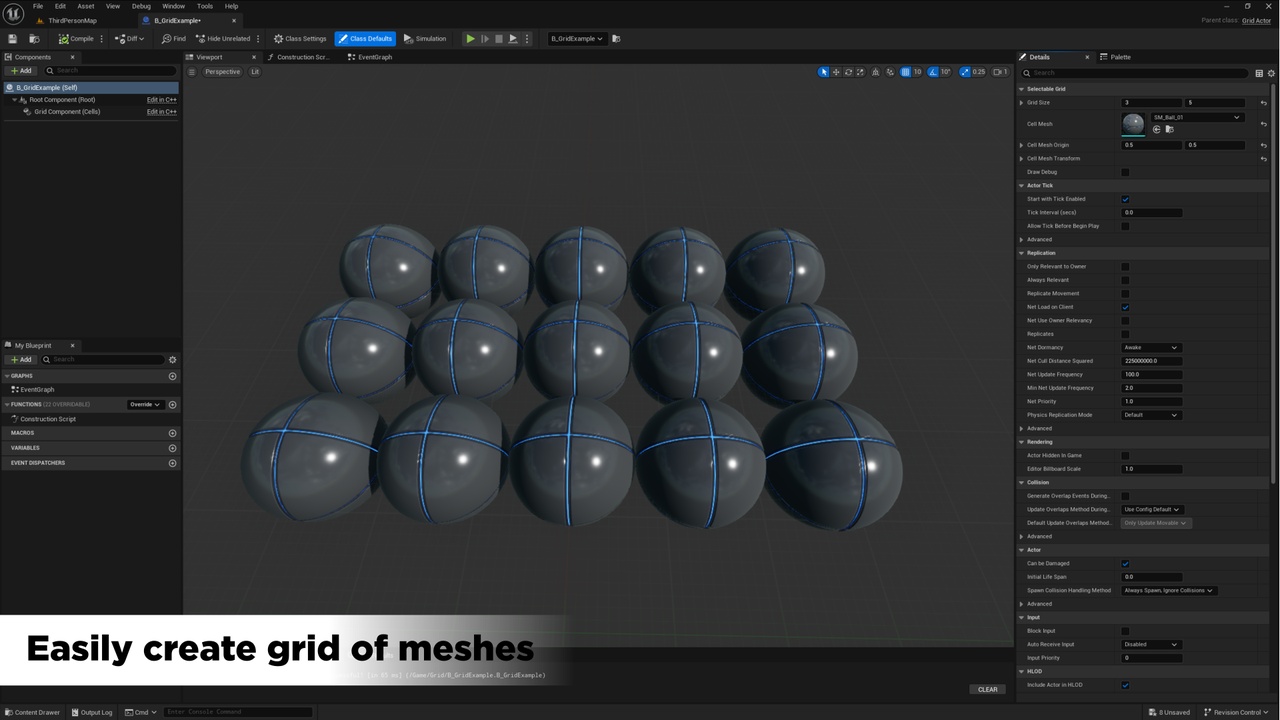Click the Class Defaults button

click(365, 39)
